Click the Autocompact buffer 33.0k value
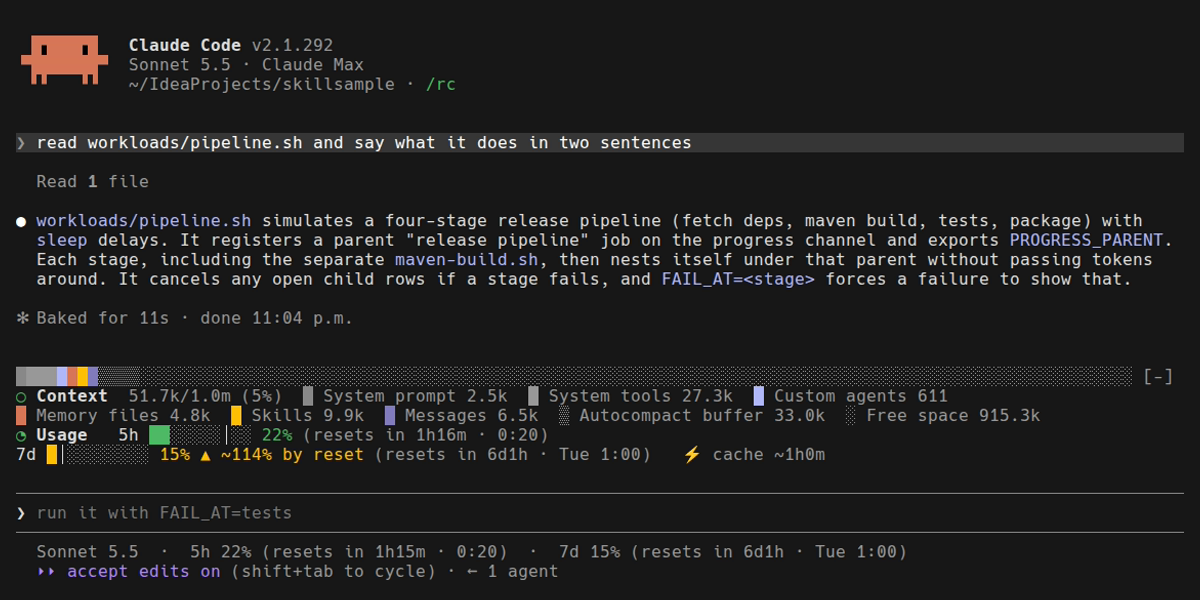Screen dimensions: 1200x600 [x=702, y=416]
